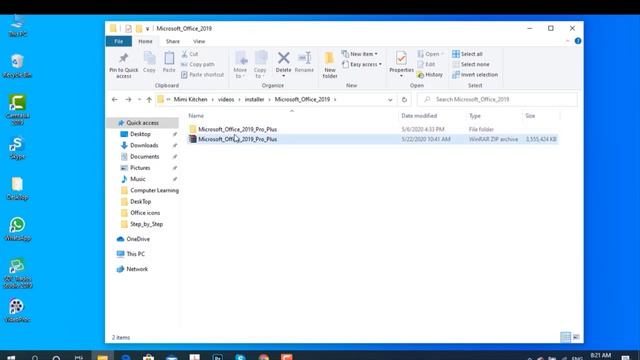This screenshot has width=640, height=360.
Task: Click Select all
Action: pos(467,54)
